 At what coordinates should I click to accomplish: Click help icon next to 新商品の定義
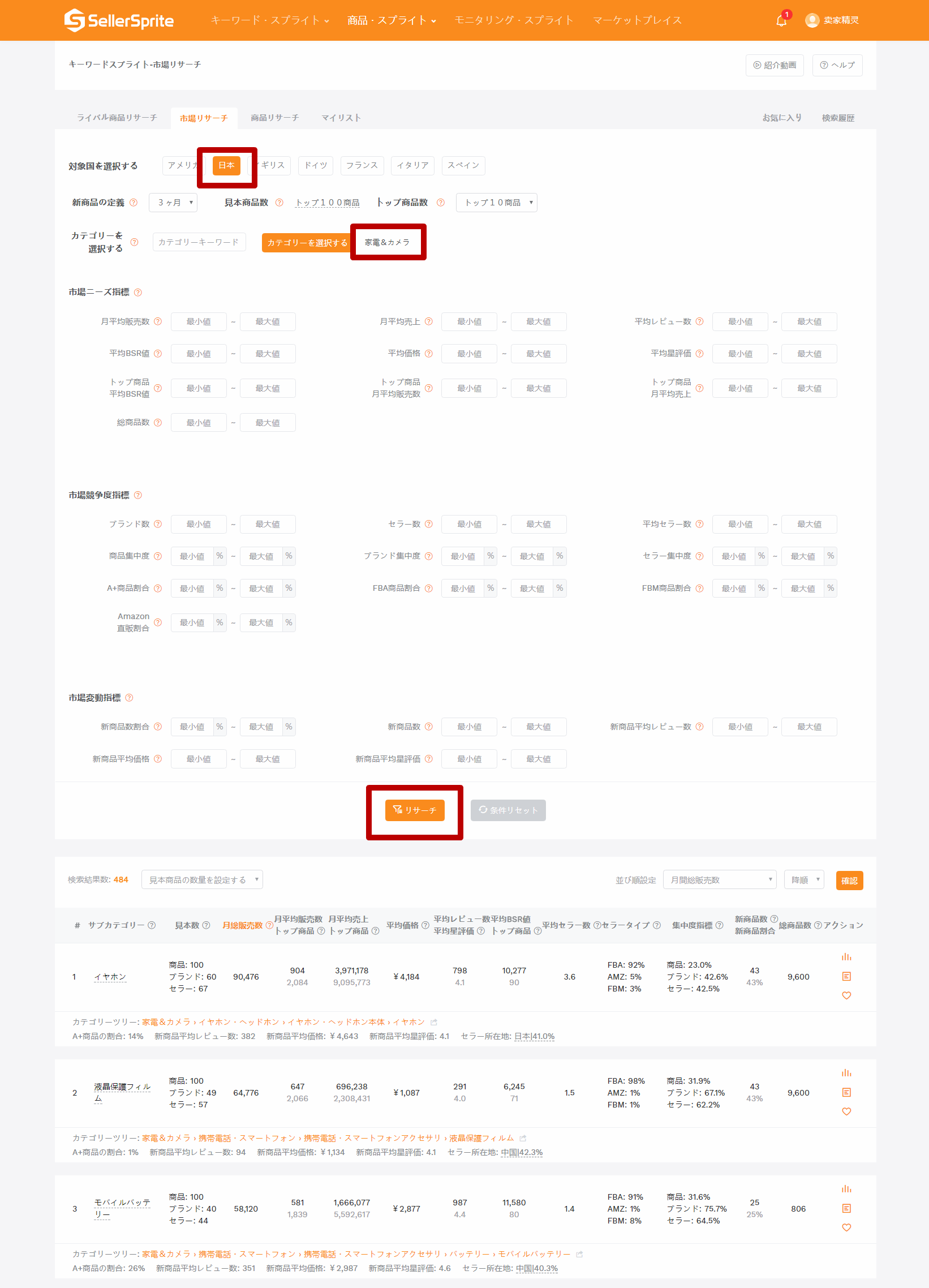coord(134,203)
